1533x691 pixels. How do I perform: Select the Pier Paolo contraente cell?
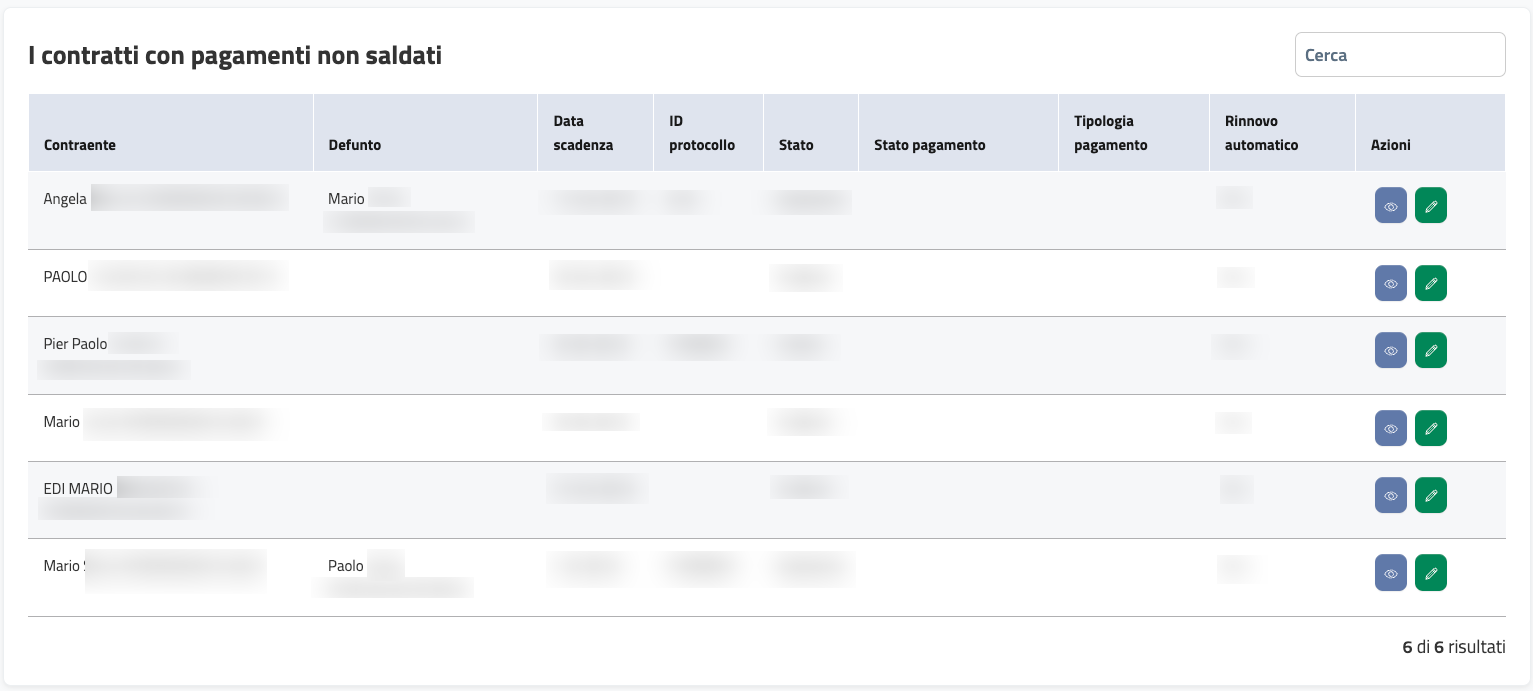(x=76, y=344)
